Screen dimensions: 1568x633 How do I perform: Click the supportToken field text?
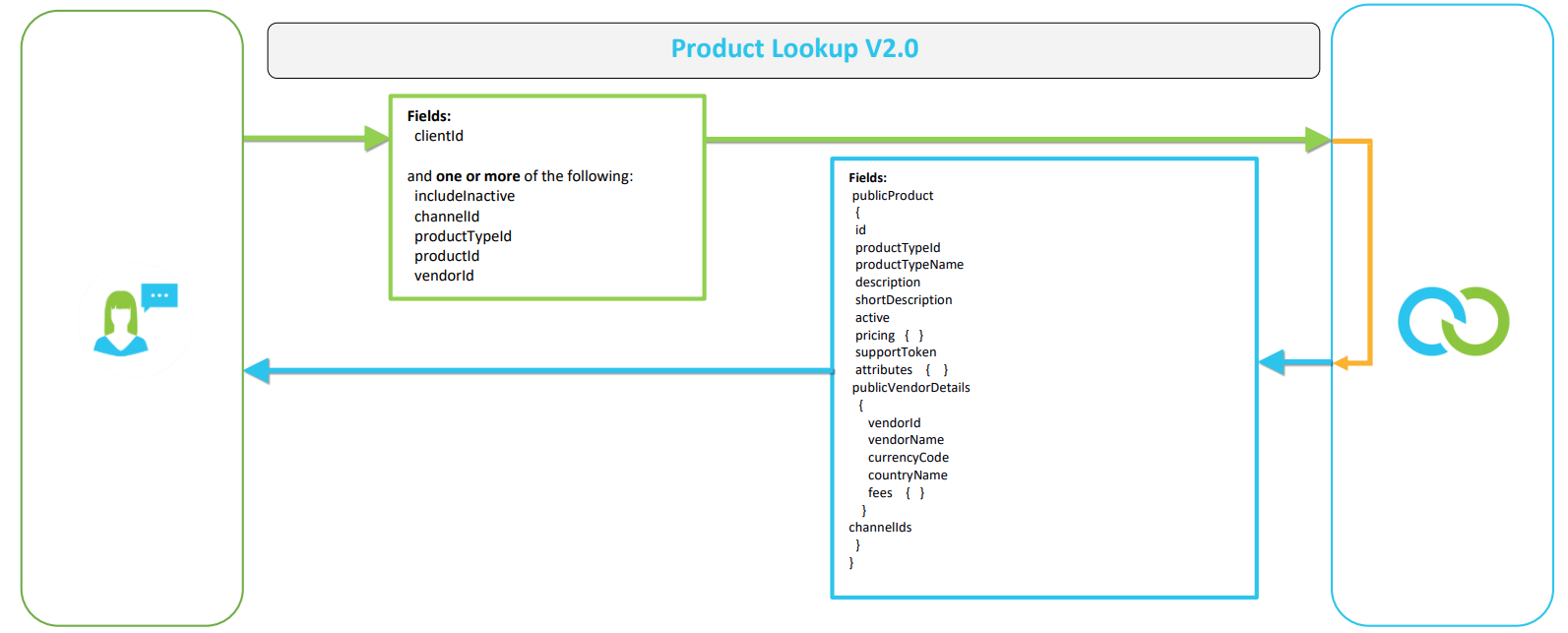pyautogui.click(x=896, y=352)
